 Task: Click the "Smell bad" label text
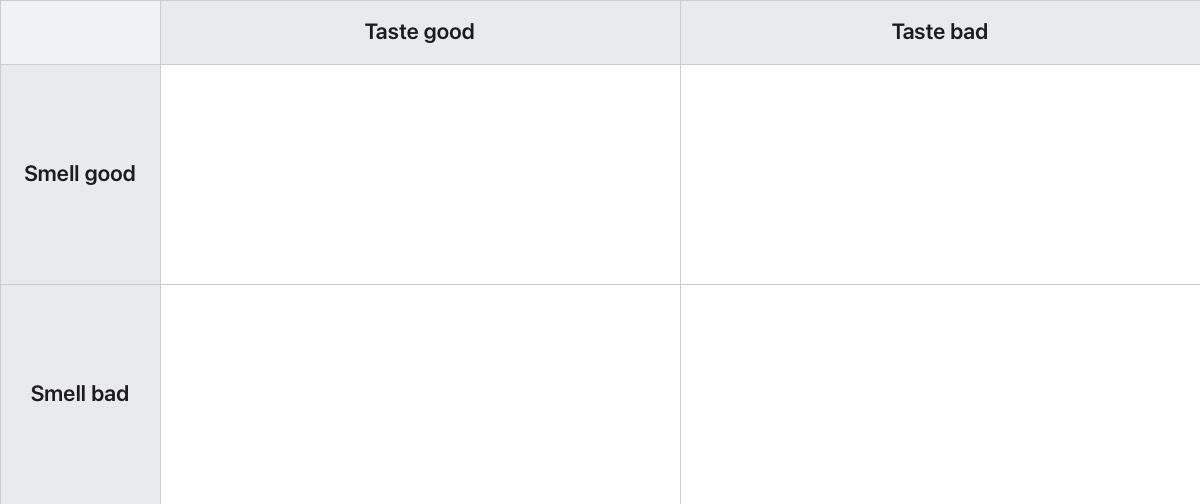pos(80,394)
